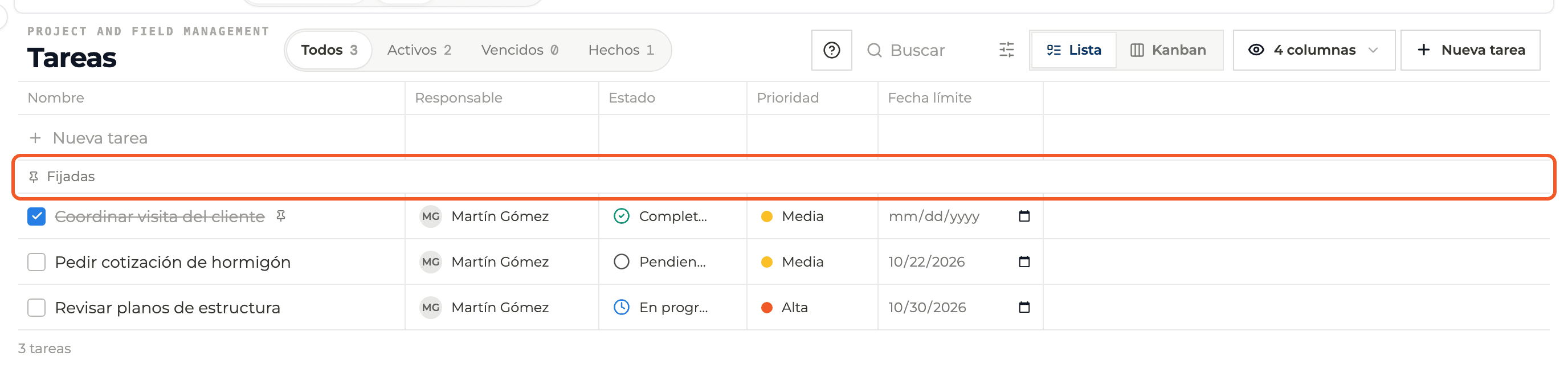Select the Activos 2 tab
The image size is (1568, 376).
pos(419,50)
